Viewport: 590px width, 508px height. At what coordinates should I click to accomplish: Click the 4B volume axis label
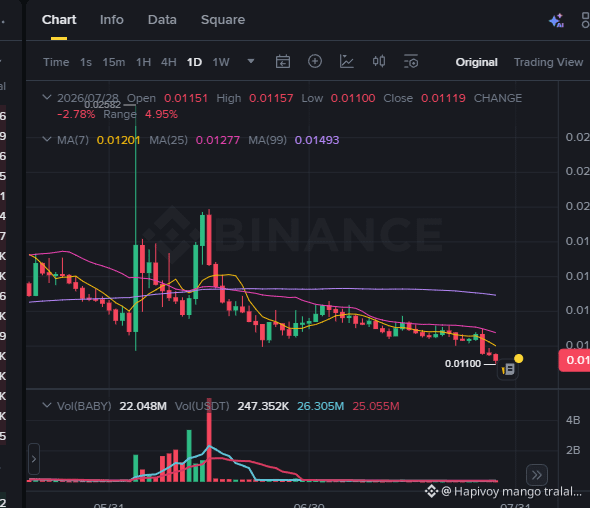(573, 420)
